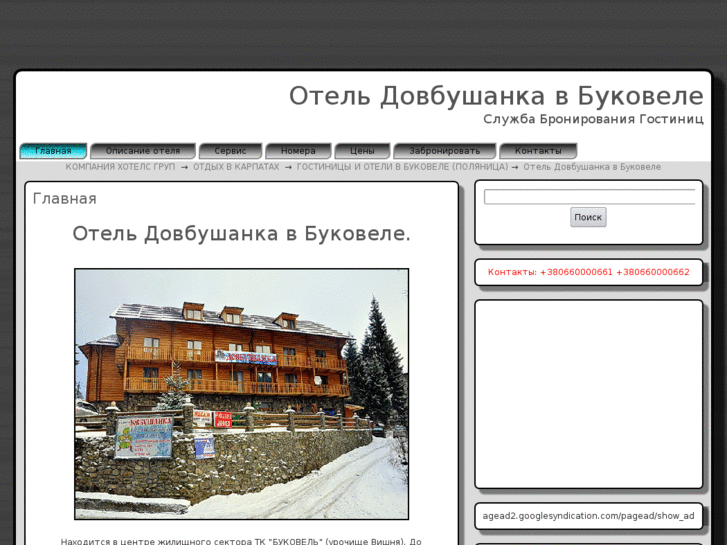
Task: Open the Главная navigation tab
Action: [x=53, y=151]
